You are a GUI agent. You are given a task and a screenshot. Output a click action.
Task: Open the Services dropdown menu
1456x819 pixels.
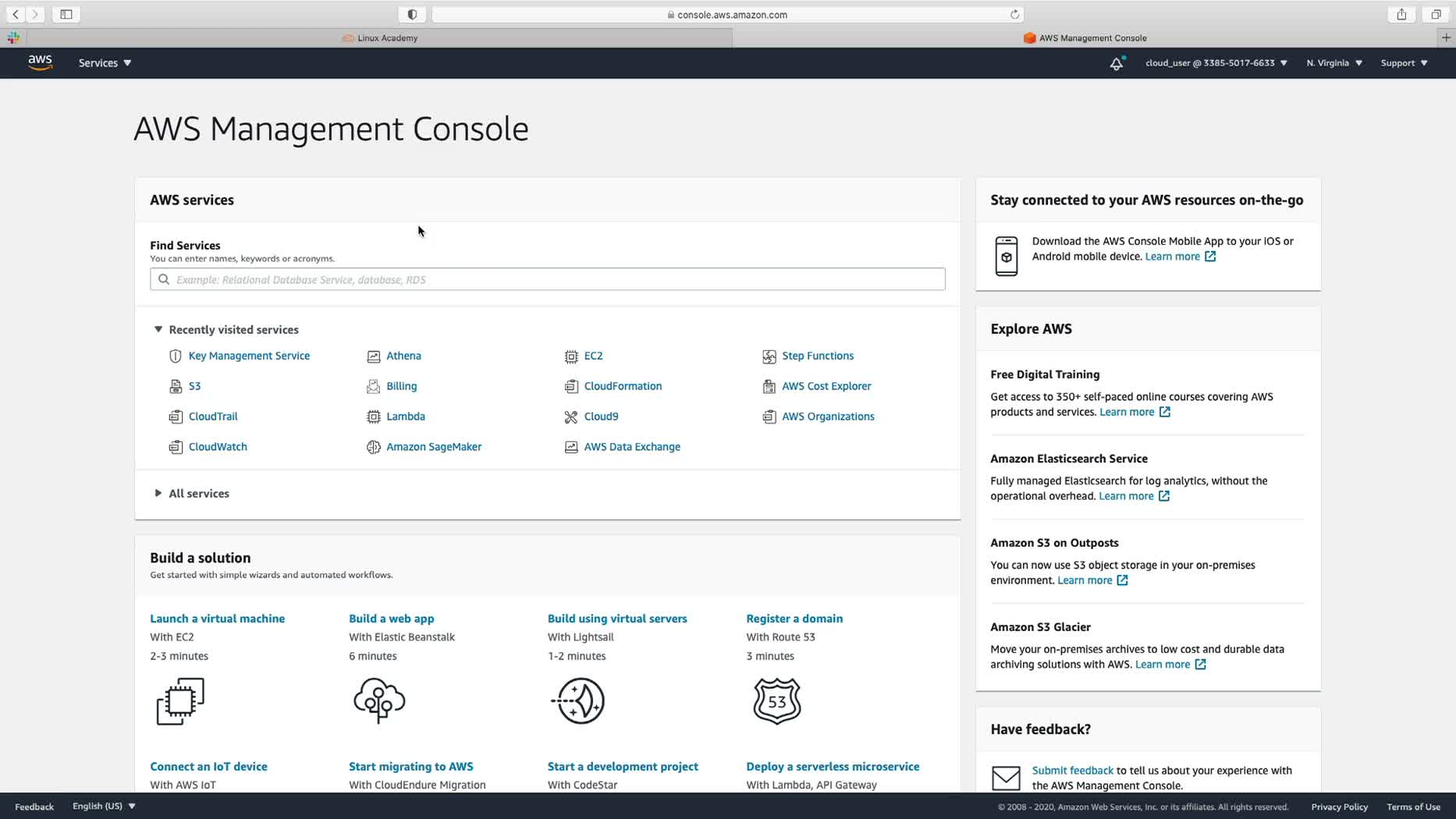105,63
